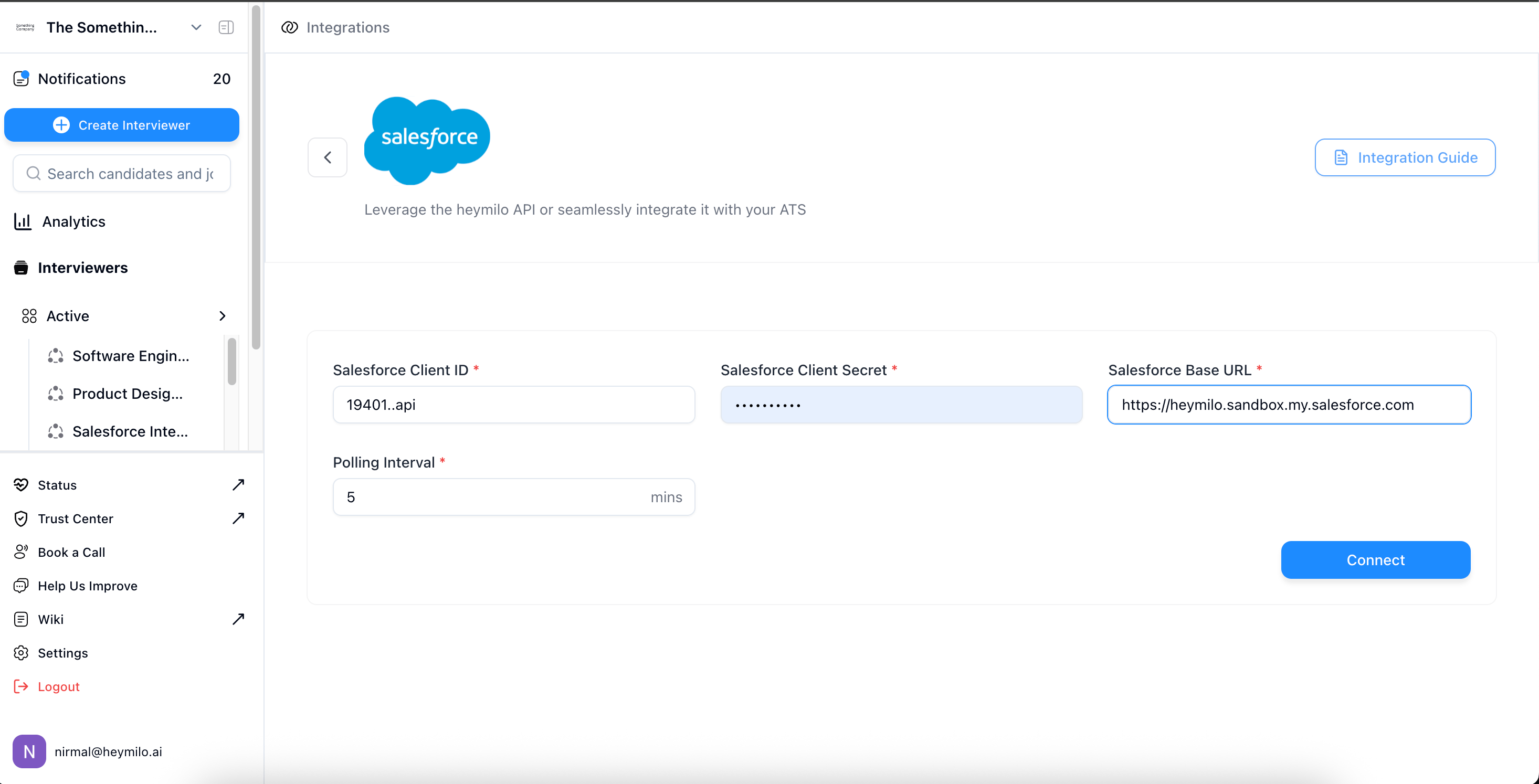Click the Active grid icon
The width and height of the screenshot is (1539, 784).
click(29, 316)
